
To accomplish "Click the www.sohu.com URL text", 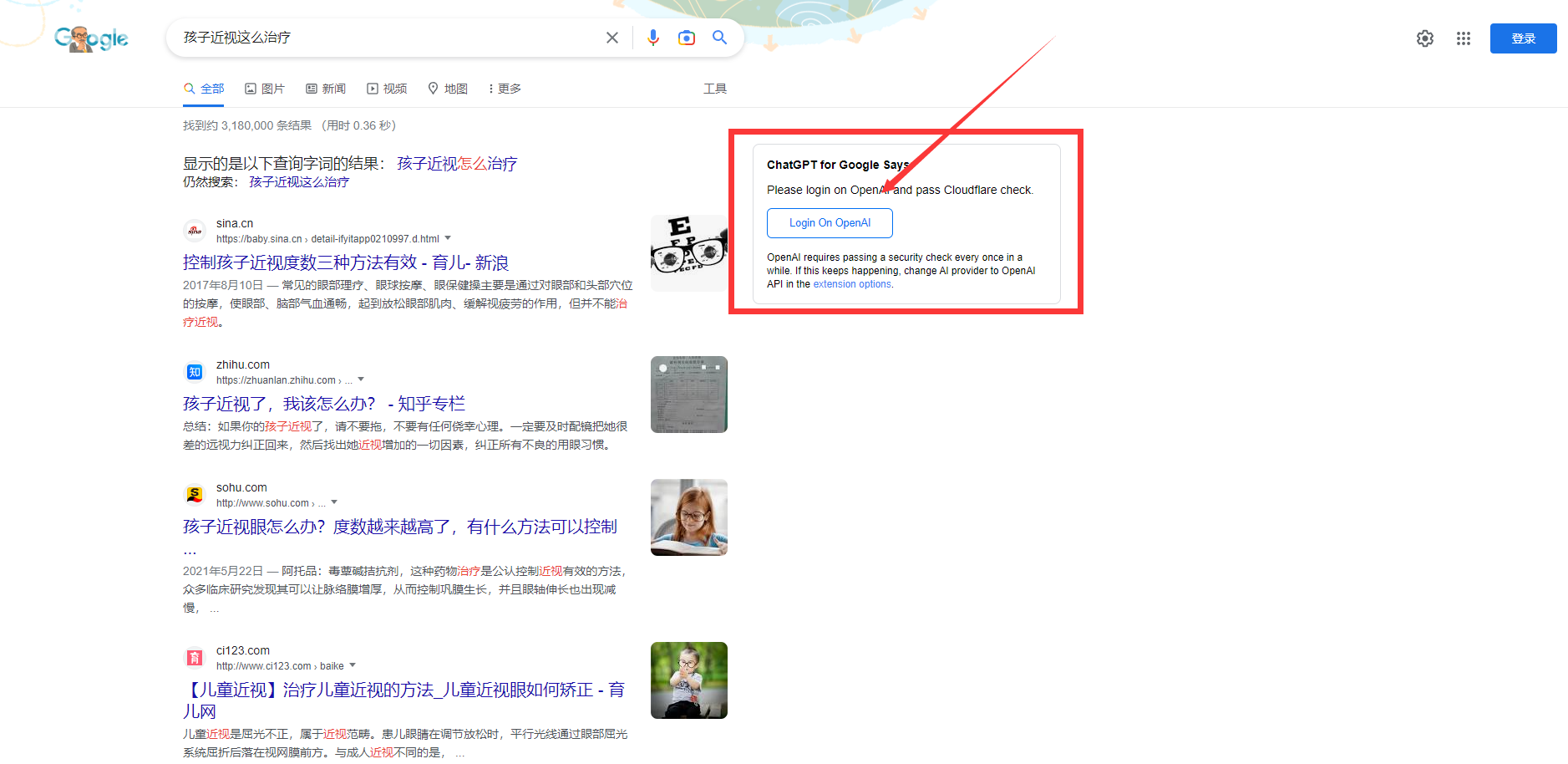I will tap(271, 503).
